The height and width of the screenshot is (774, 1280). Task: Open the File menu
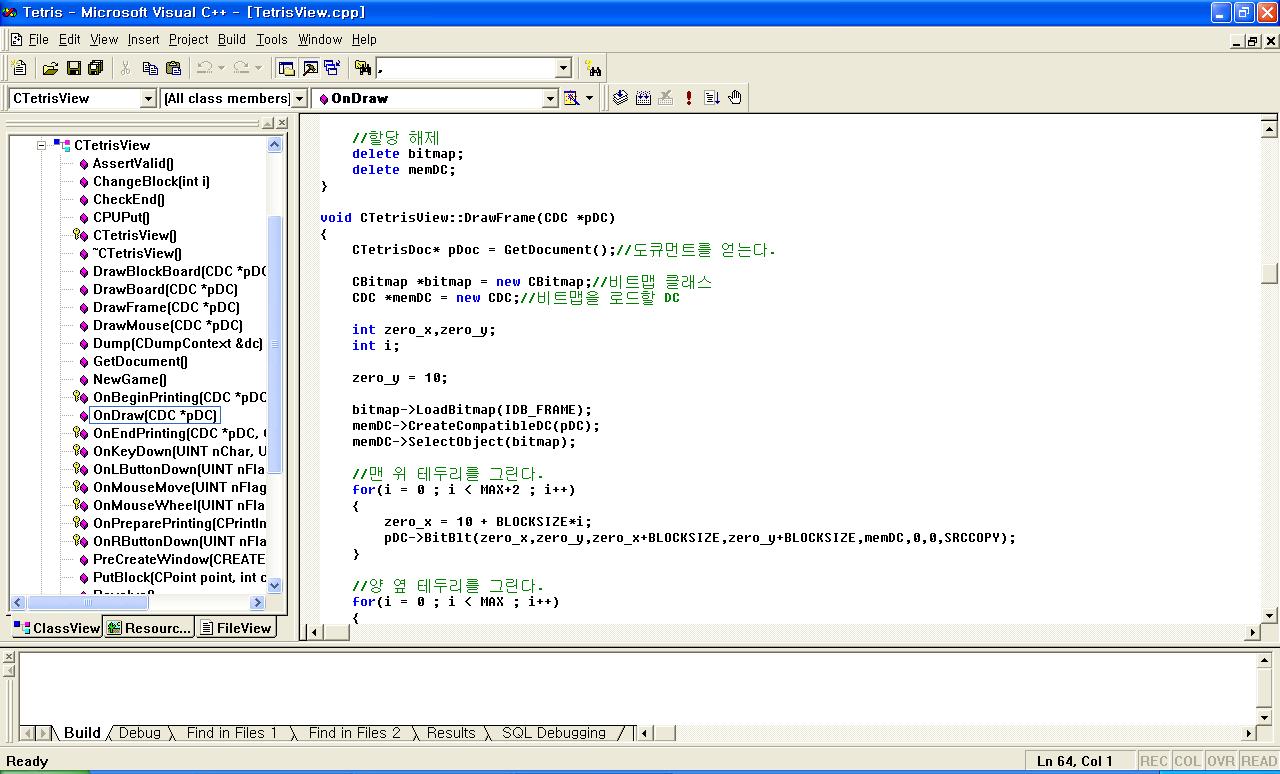[39, 40]
